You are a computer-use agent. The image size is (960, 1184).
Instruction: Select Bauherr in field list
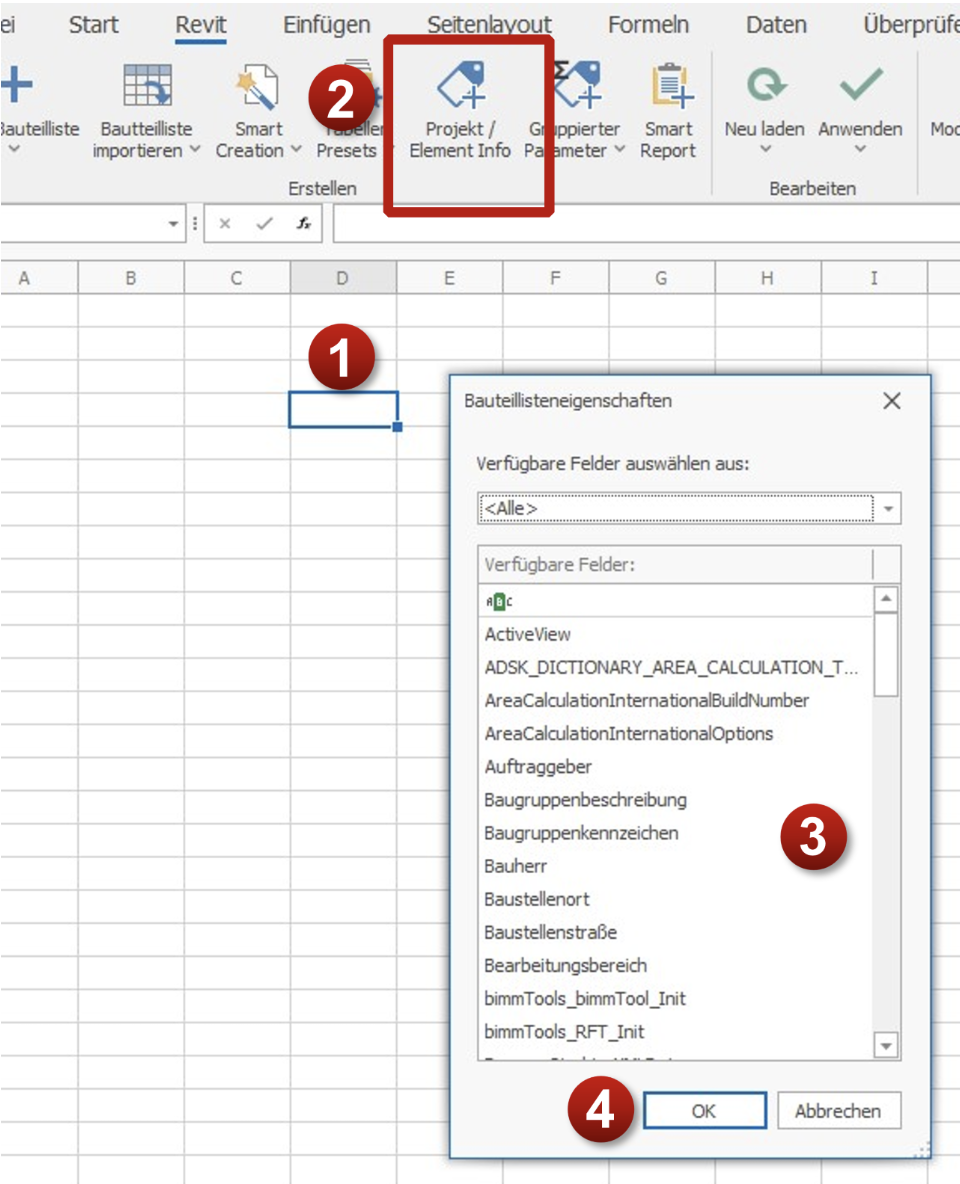(675, 866)
